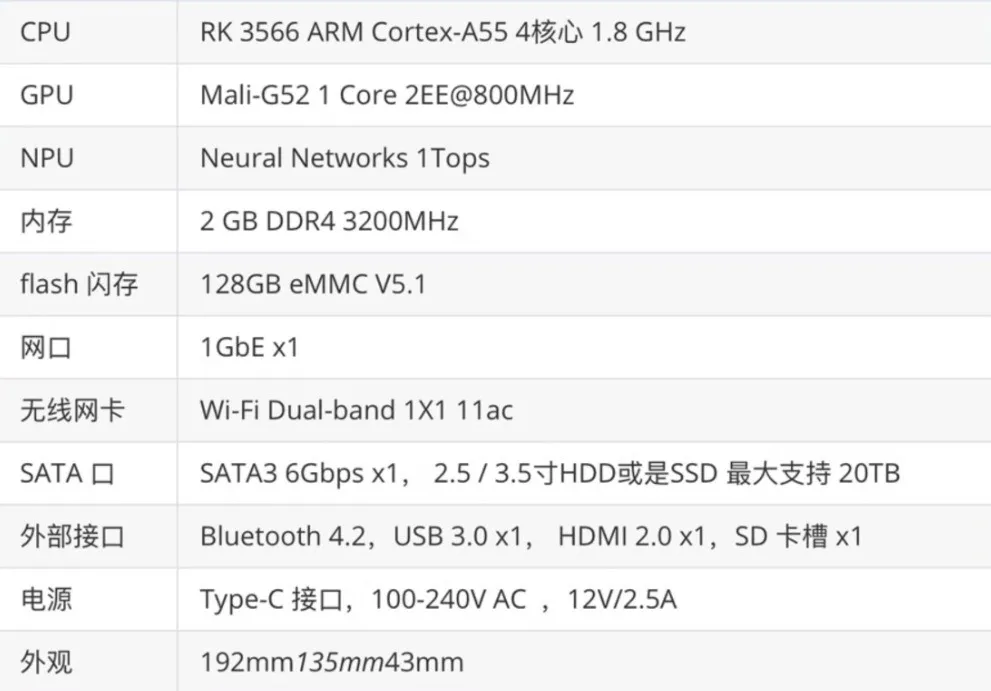Click the 网口 row label

[46, 347]
